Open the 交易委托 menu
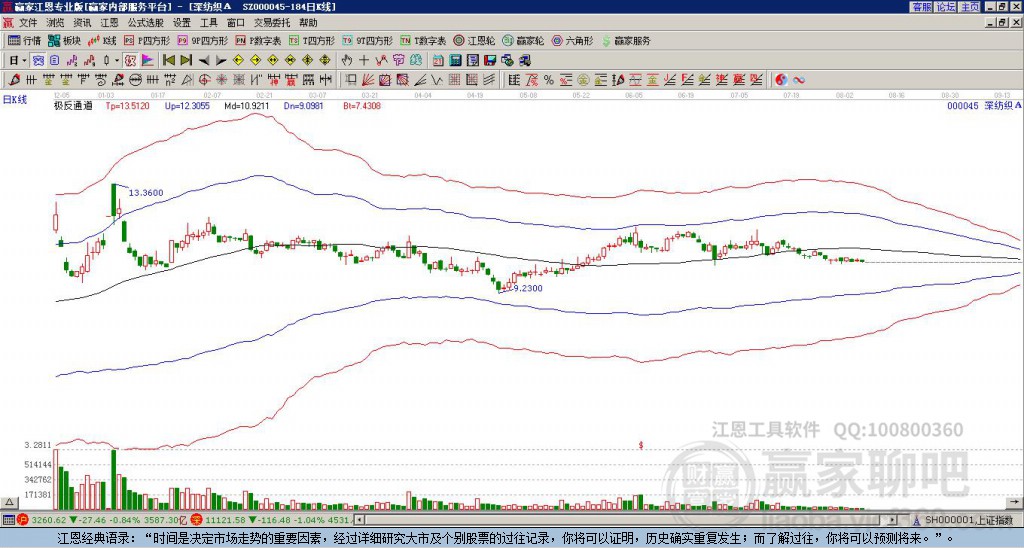The image size is (1024, 548). click(x=272, y=23)
